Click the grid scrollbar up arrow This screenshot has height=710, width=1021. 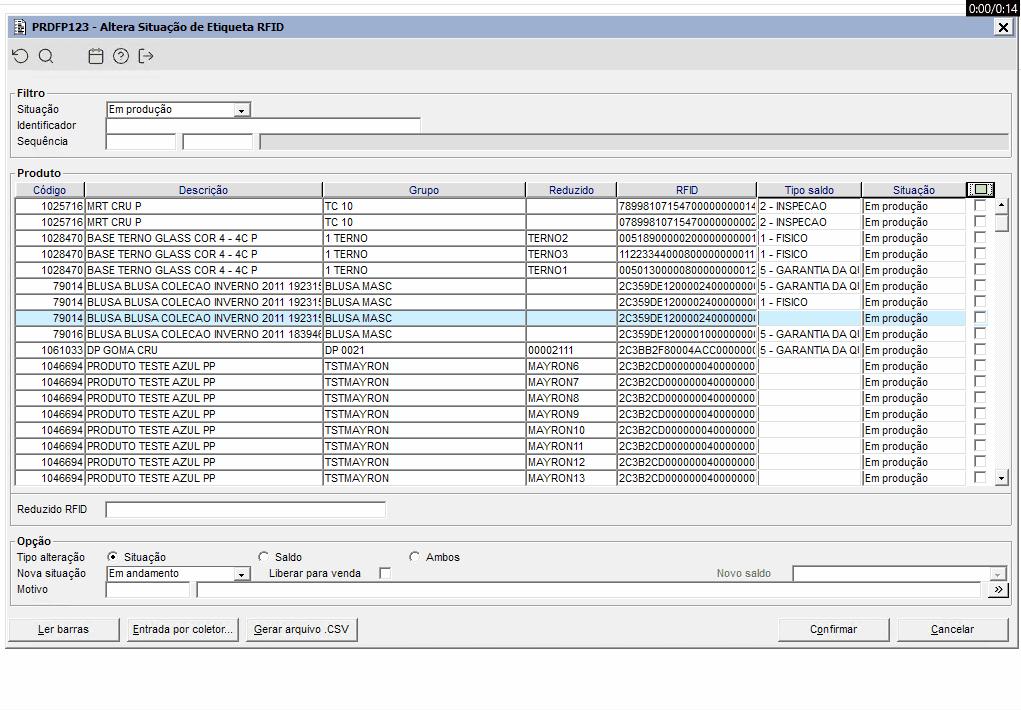tap(1001, 206)
